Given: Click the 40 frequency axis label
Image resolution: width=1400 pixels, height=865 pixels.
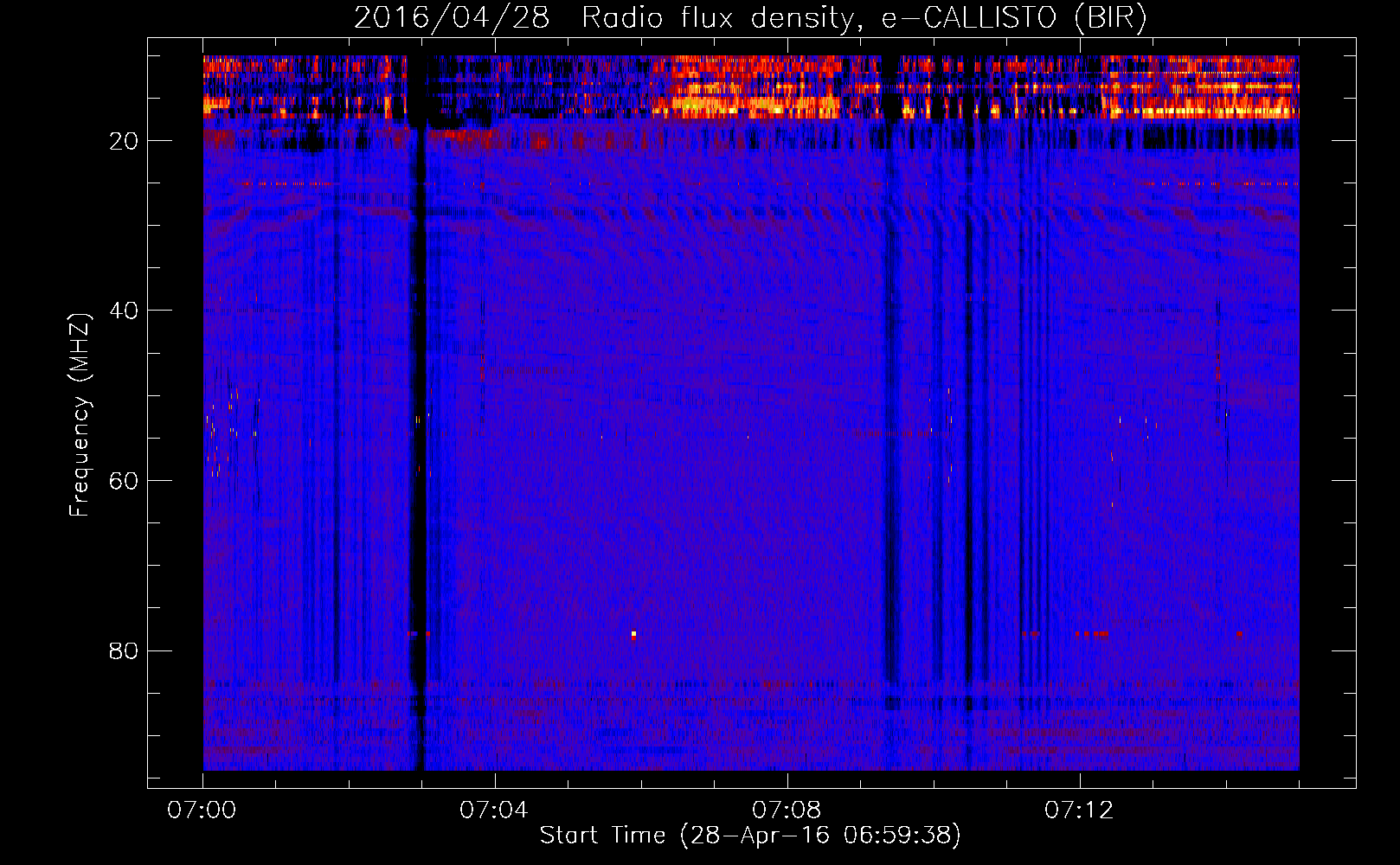Looking at the screenshot, I should pyautogui.click(x=124, y=311).
